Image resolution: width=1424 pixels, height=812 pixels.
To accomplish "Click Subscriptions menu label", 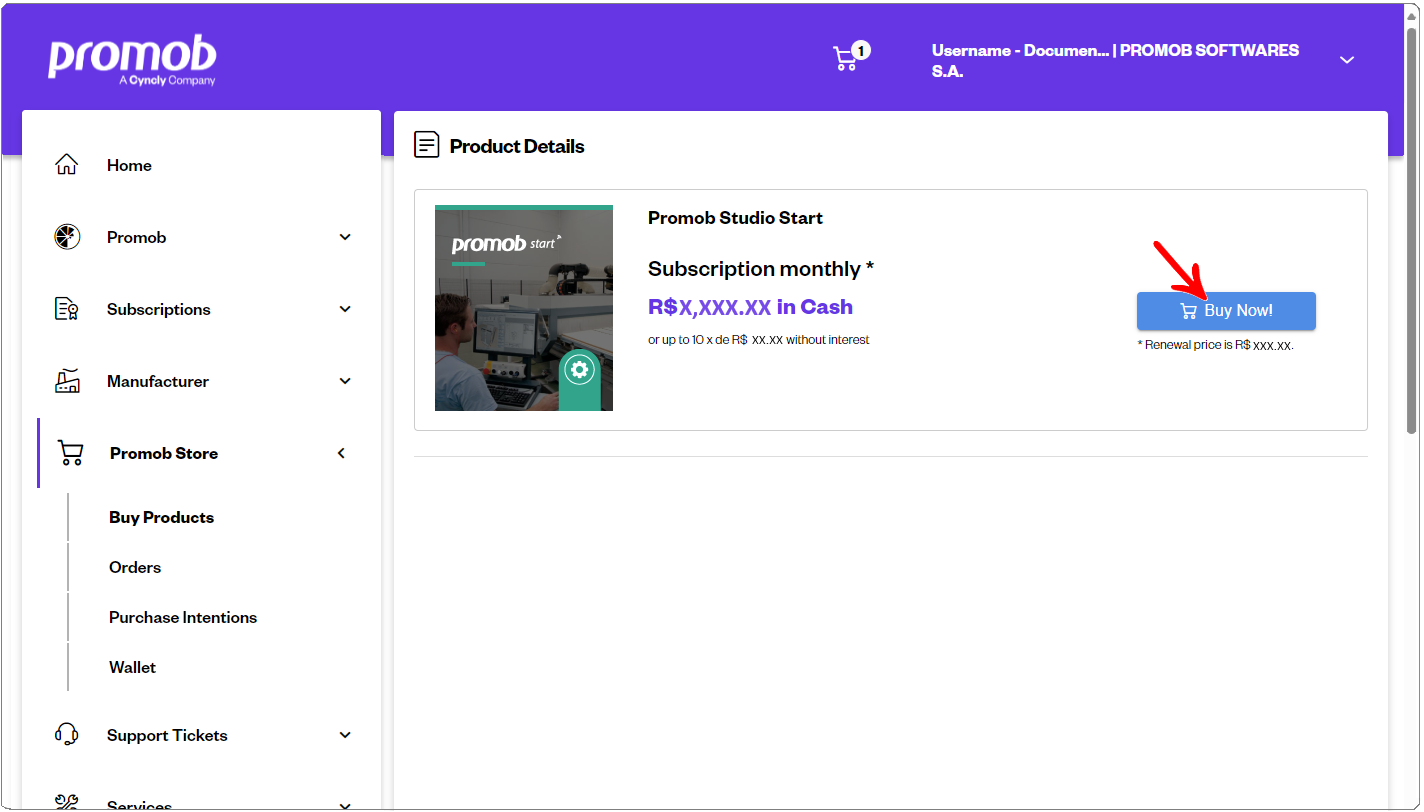I will [159, 309].
